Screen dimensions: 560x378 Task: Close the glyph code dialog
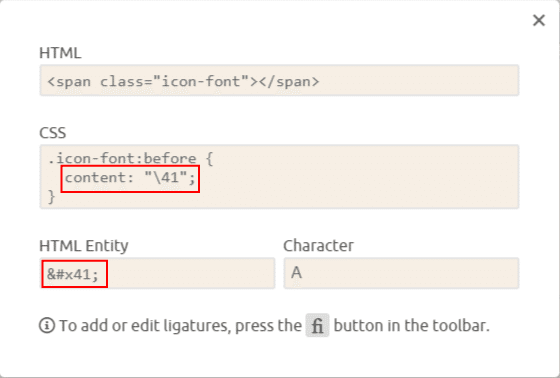[x=539, y=20]
